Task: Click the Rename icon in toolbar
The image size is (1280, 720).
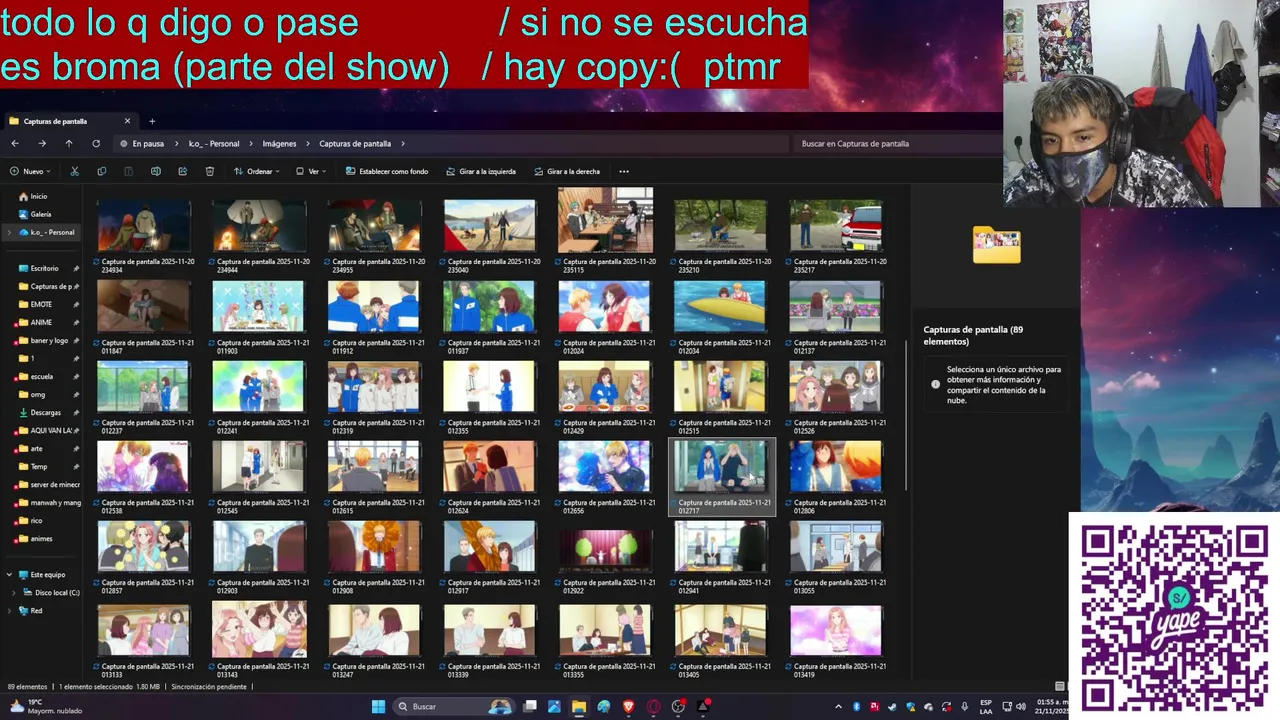Action: [155, 171]
